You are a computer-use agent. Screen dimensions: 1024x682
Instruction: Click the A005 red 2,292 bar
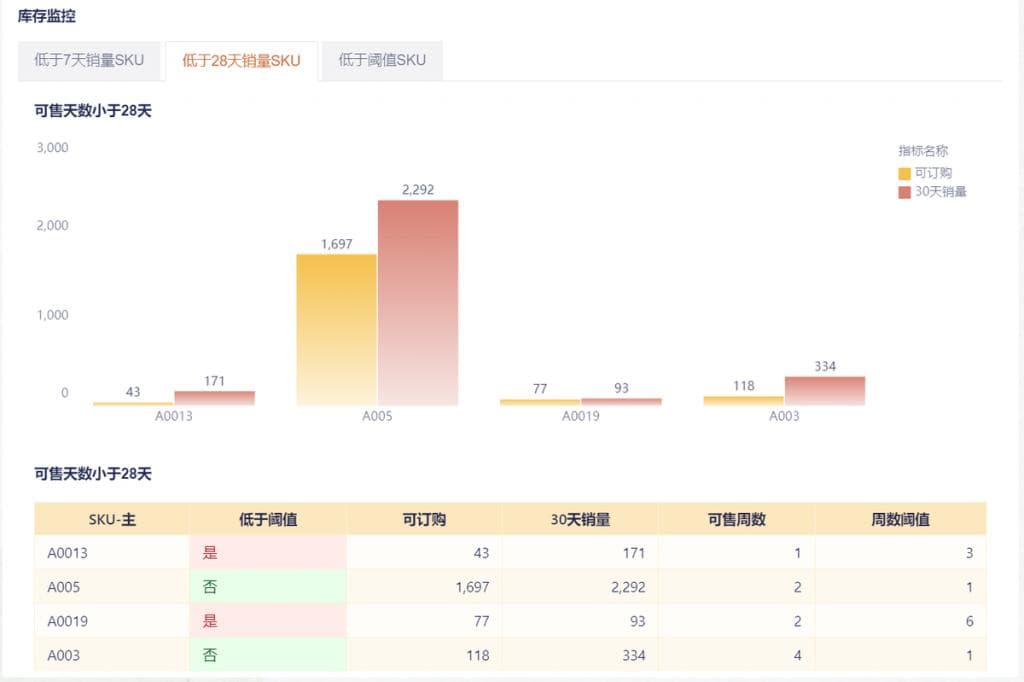point(418,303)
